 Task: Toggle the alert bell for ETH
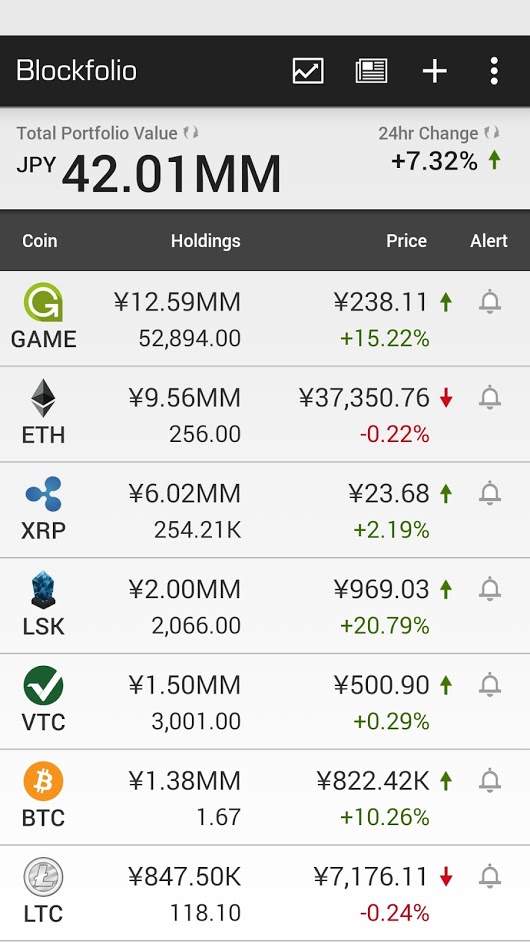tap(490, 398)
